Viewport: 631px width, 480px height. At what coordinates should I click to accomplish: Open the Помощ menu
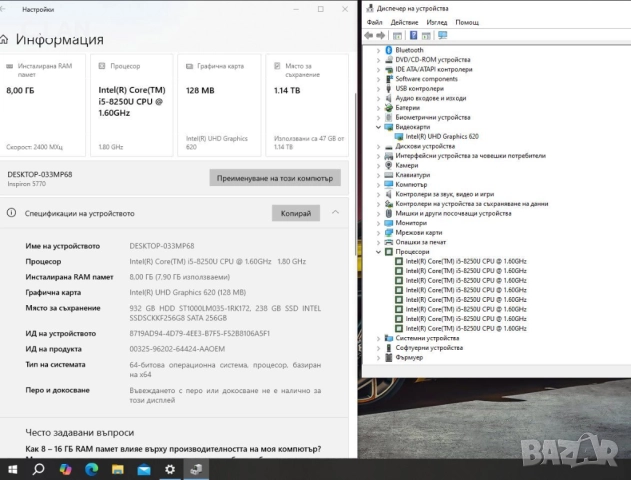click(467, 22)
